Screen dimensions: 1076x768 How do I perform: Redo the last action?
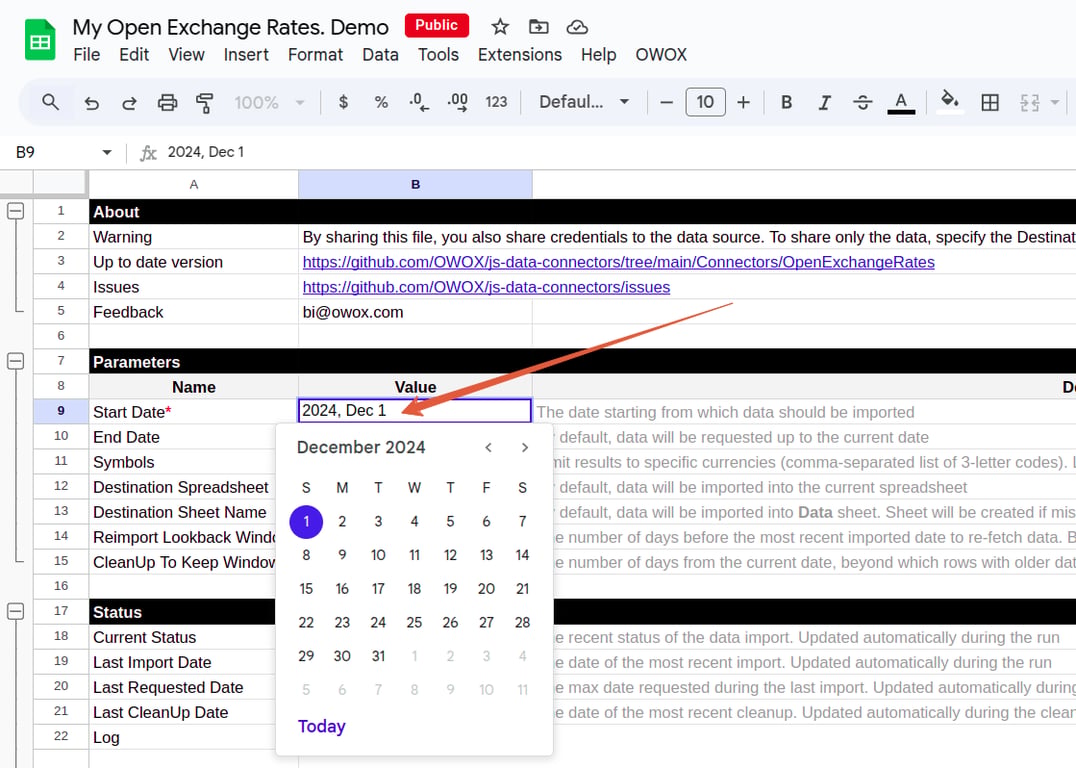click(x=129, y=103)
